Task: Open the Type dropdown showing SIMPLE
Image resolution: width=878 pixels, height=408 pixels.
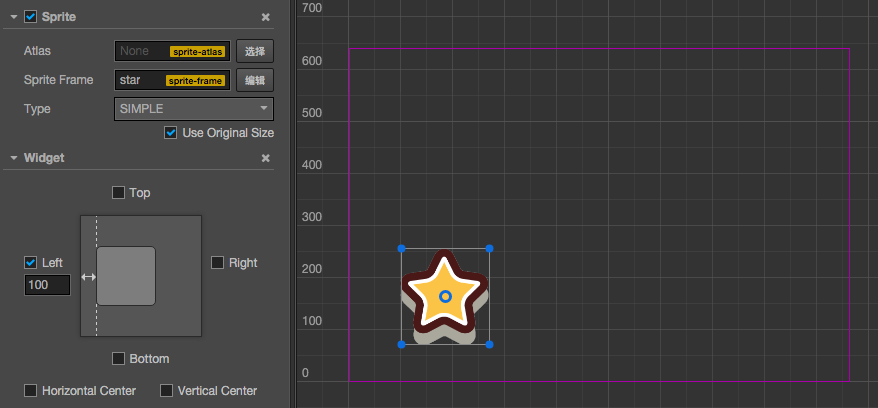Action: (194, 109)
